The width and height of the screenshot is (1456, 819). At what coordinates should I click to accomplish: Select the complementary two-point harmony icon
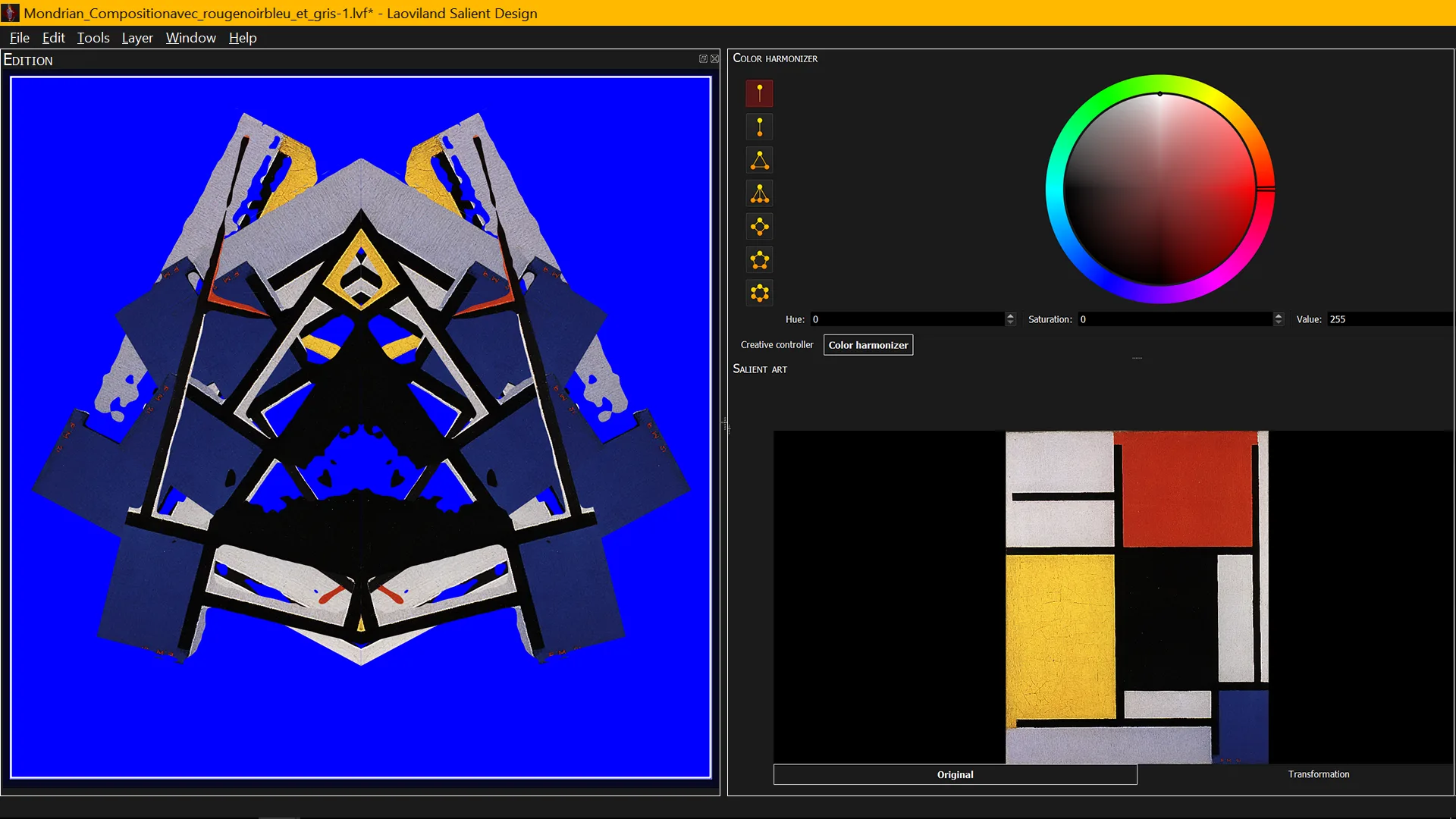(759, 127)
